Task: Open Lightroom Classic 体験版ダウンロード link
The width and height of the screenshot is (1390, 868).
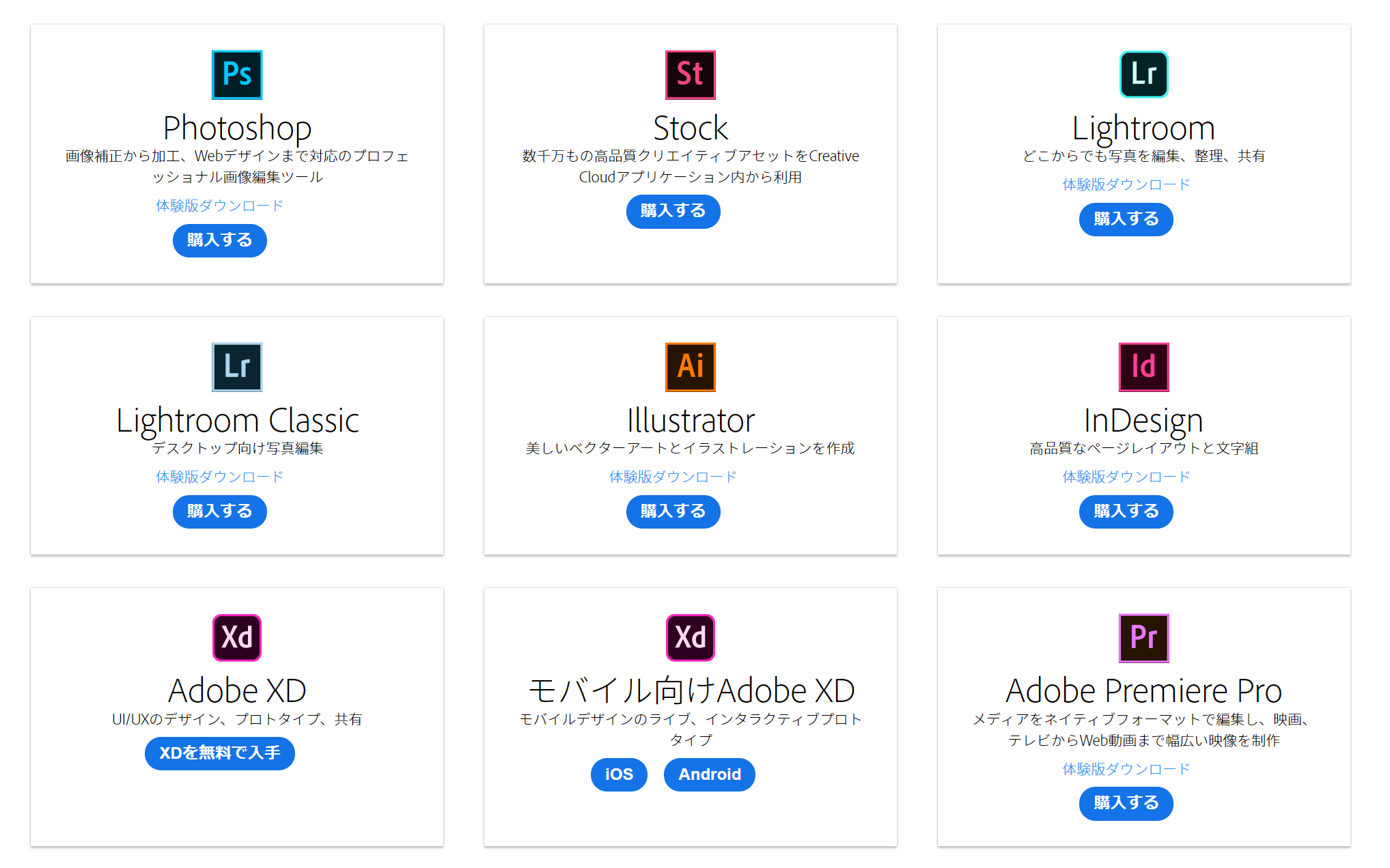Action: tap(219, 477)
